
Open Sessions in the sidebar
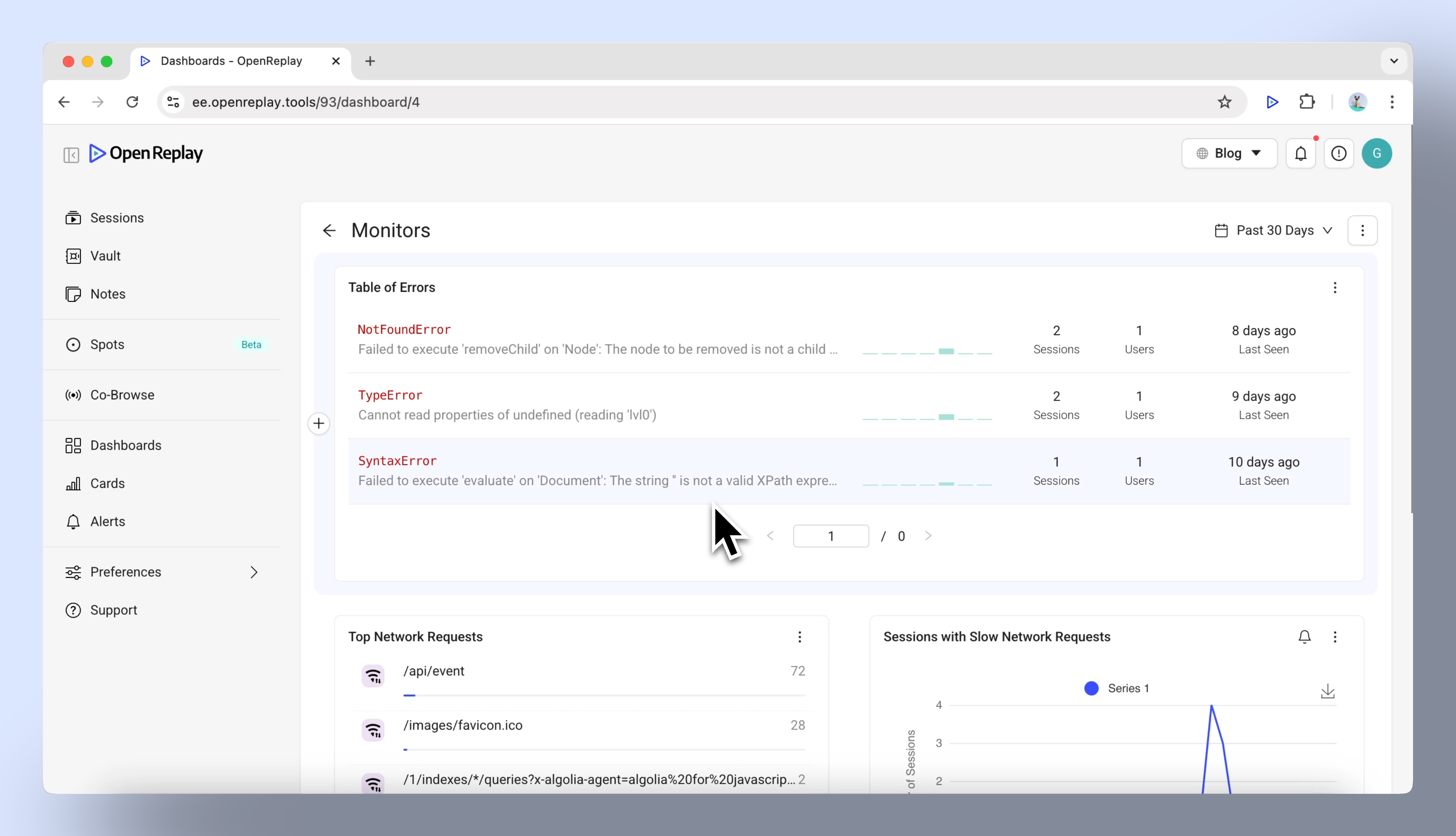tap(162, 218)
